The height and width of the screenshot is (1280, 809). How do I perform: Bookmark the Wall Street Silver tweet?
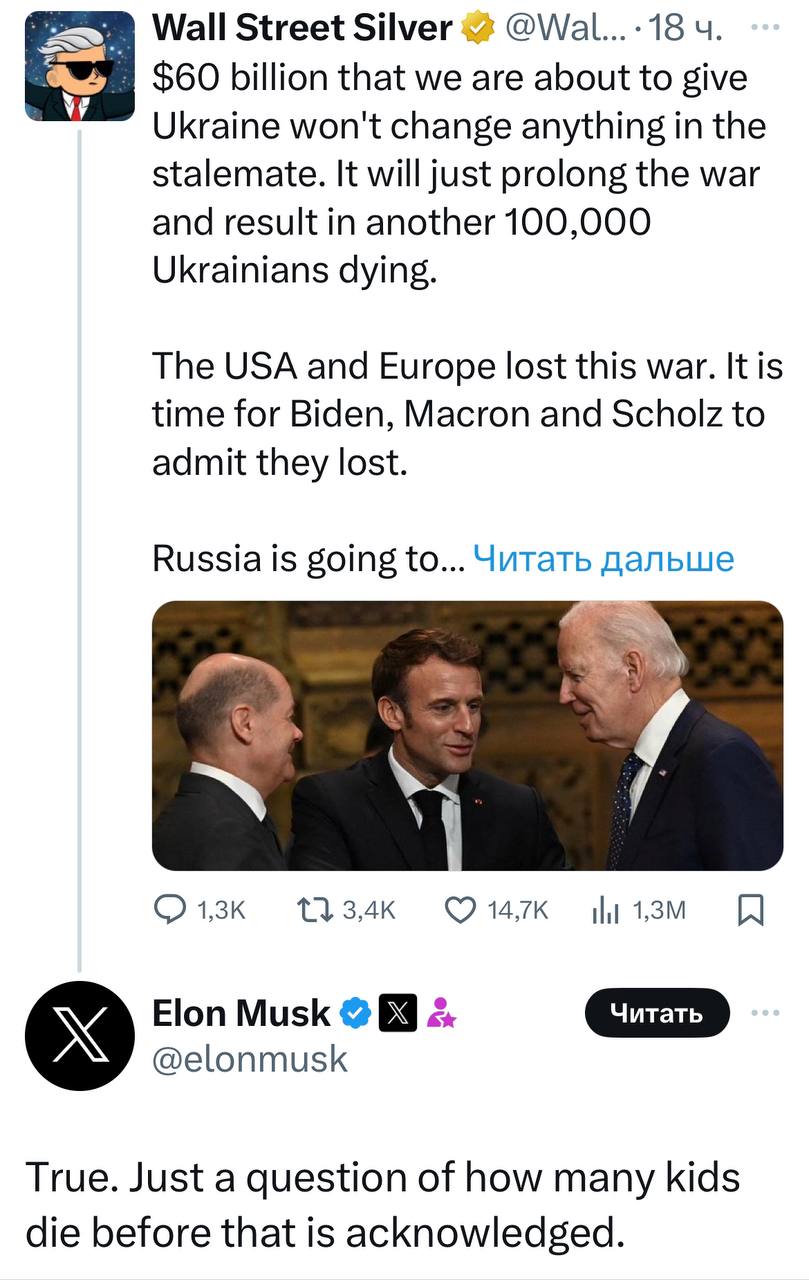point(749,908)
